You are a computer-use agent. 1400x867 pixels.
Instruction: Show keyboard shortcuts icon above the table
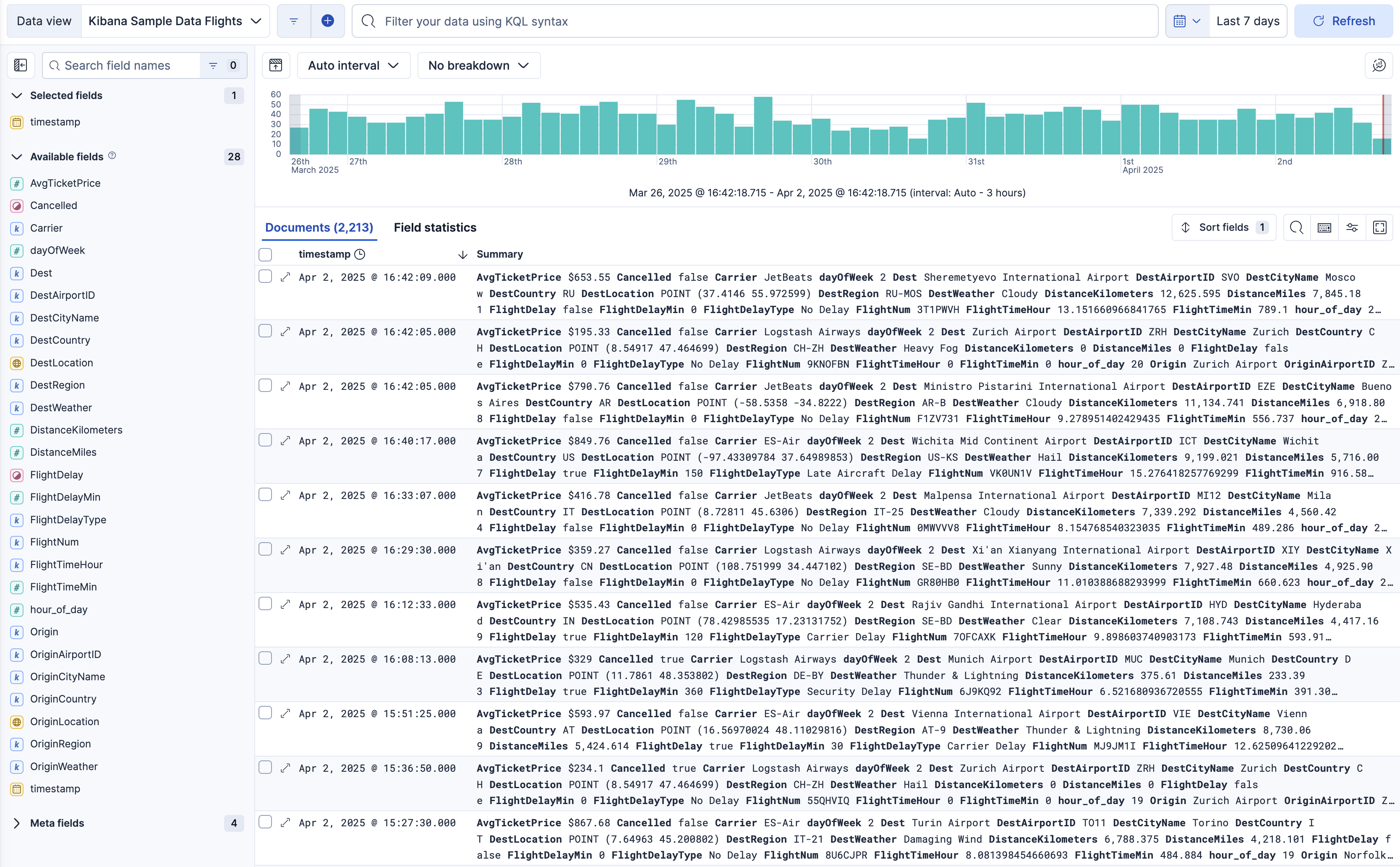[x=1324, y=227]
